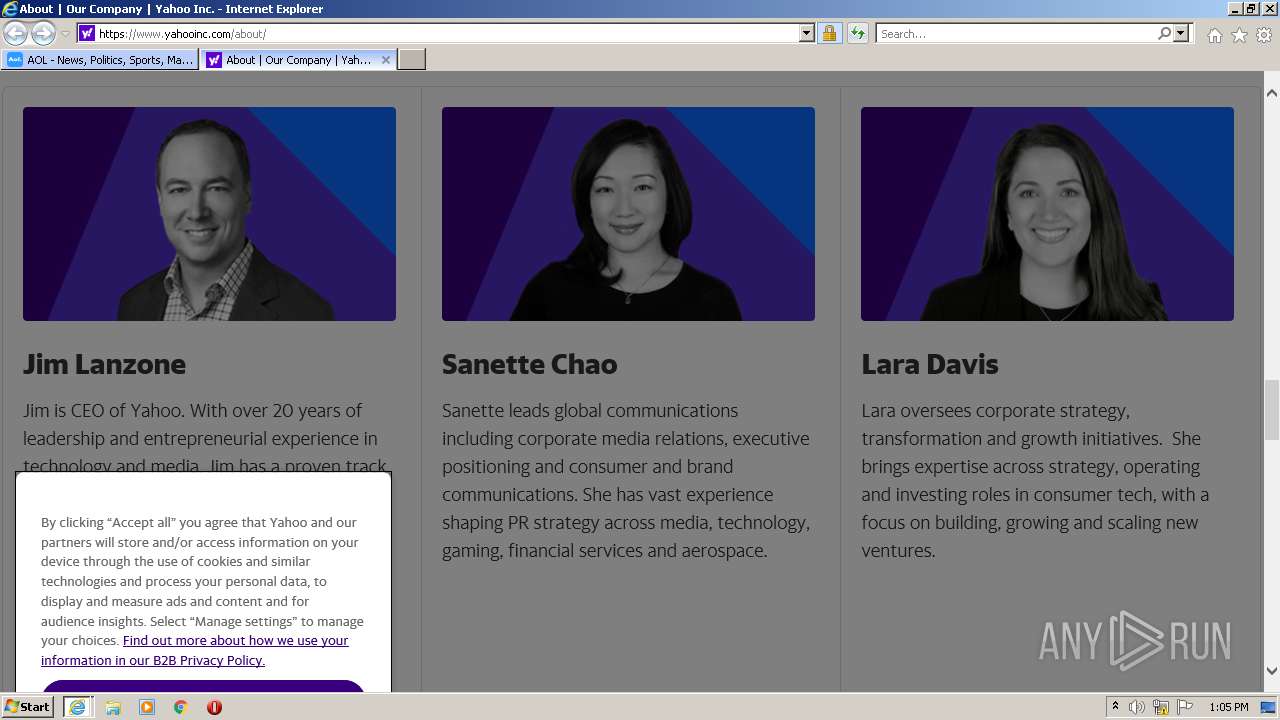Click the page scrollbar up arrow
1280x720 pixels.
[1271, 93]
